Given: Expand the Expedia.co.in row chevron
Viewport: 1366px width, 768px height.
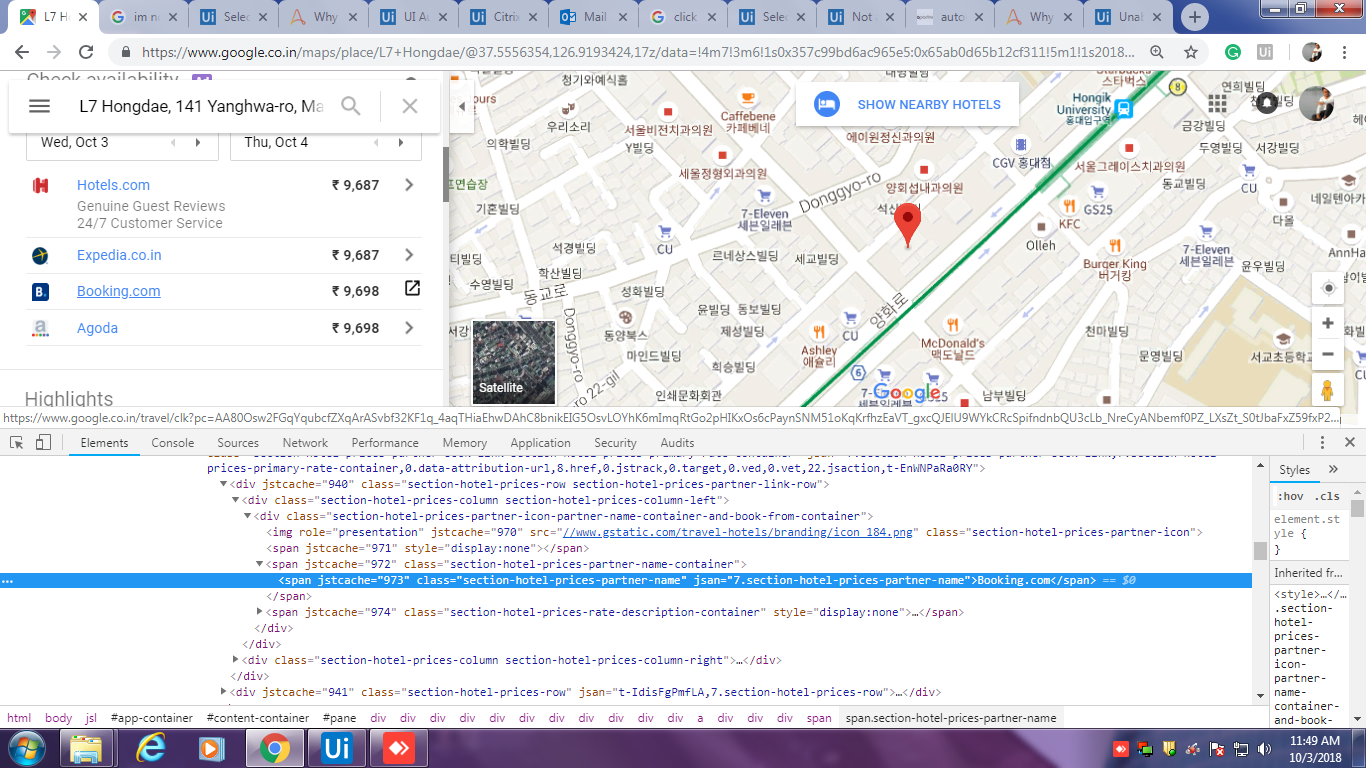Looking at the screenshot, I should [409, 255].
